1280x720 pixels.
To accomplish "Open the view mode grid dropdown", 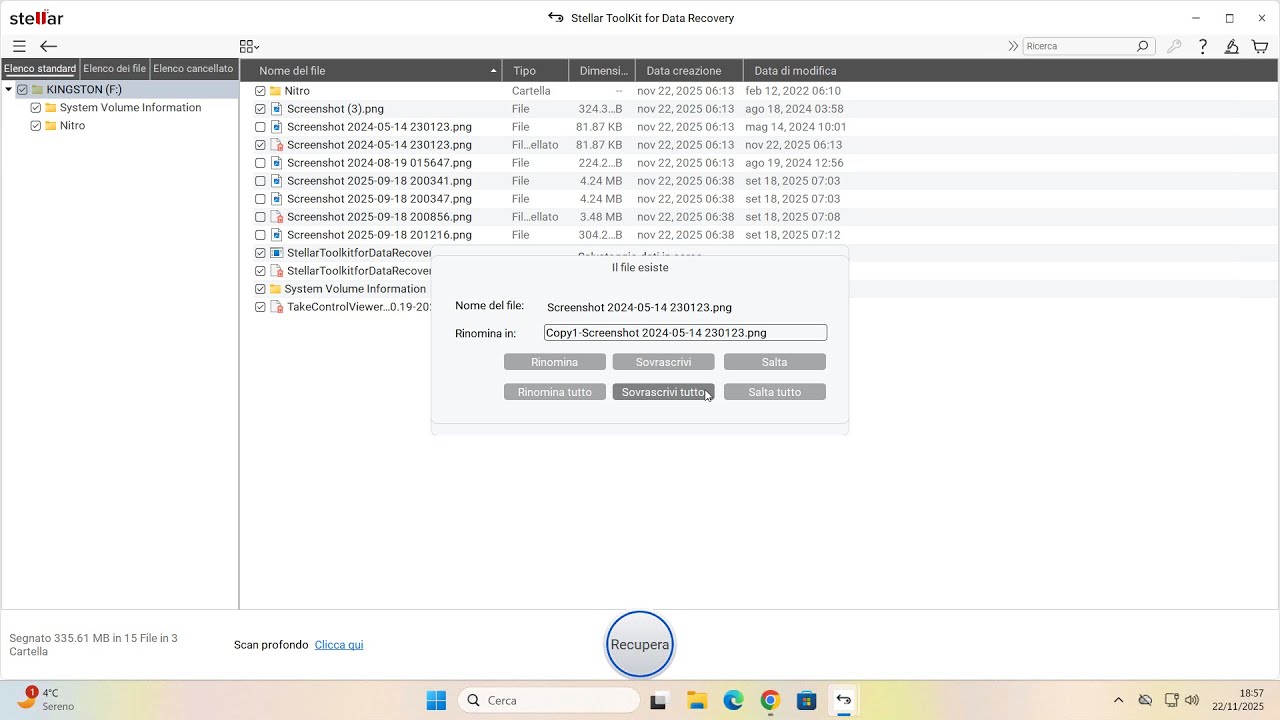I will (x=249, y=46).
